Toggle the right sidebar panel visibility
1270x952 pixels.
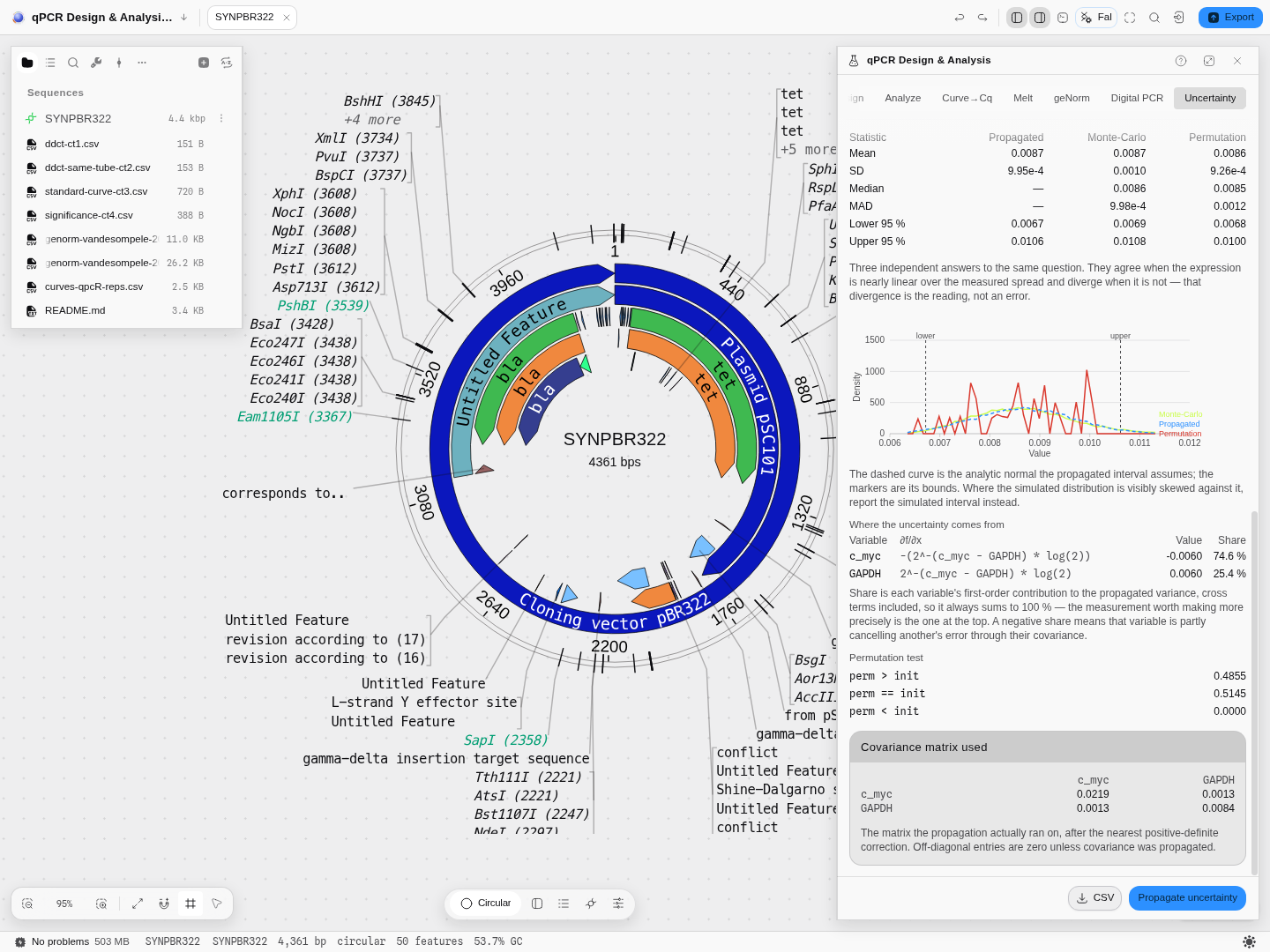[x=1040, y=18]
